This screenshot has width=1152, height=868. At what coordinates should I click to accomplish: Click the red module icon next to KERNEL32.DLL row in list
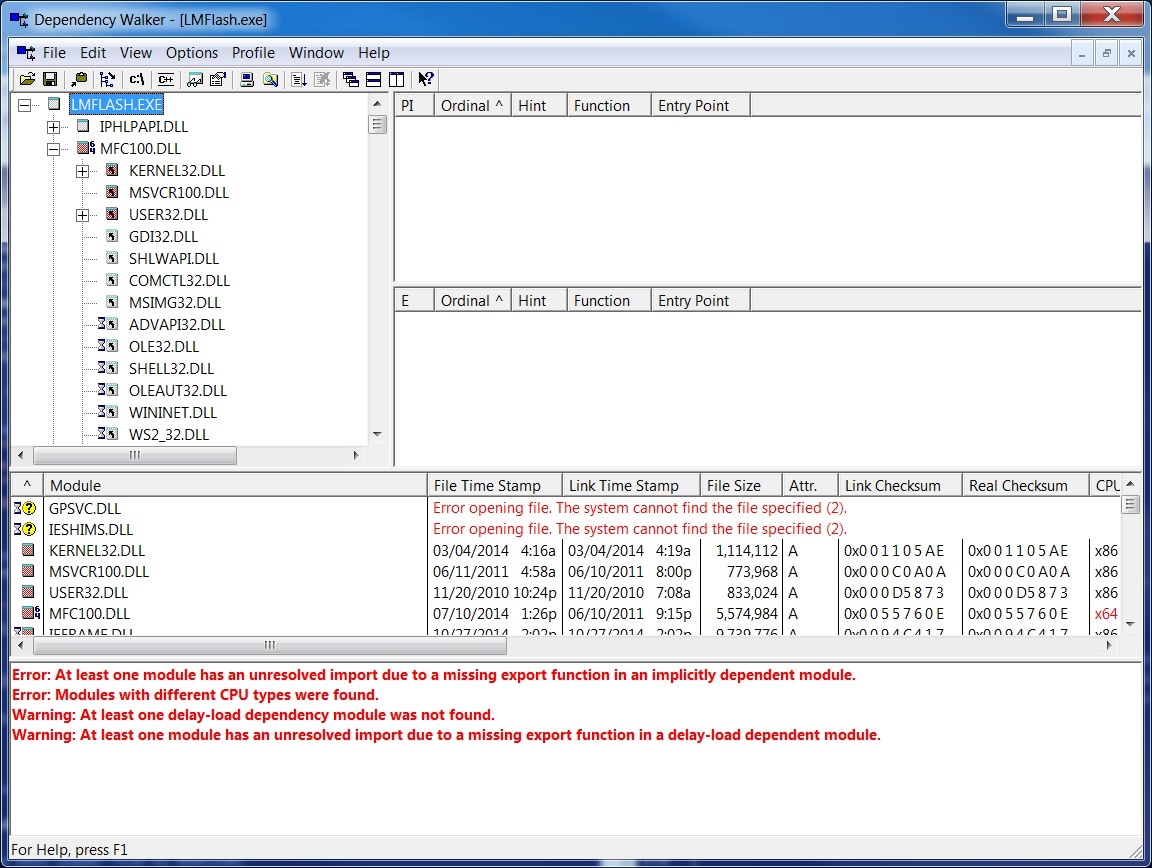click(x=29, y=550)
